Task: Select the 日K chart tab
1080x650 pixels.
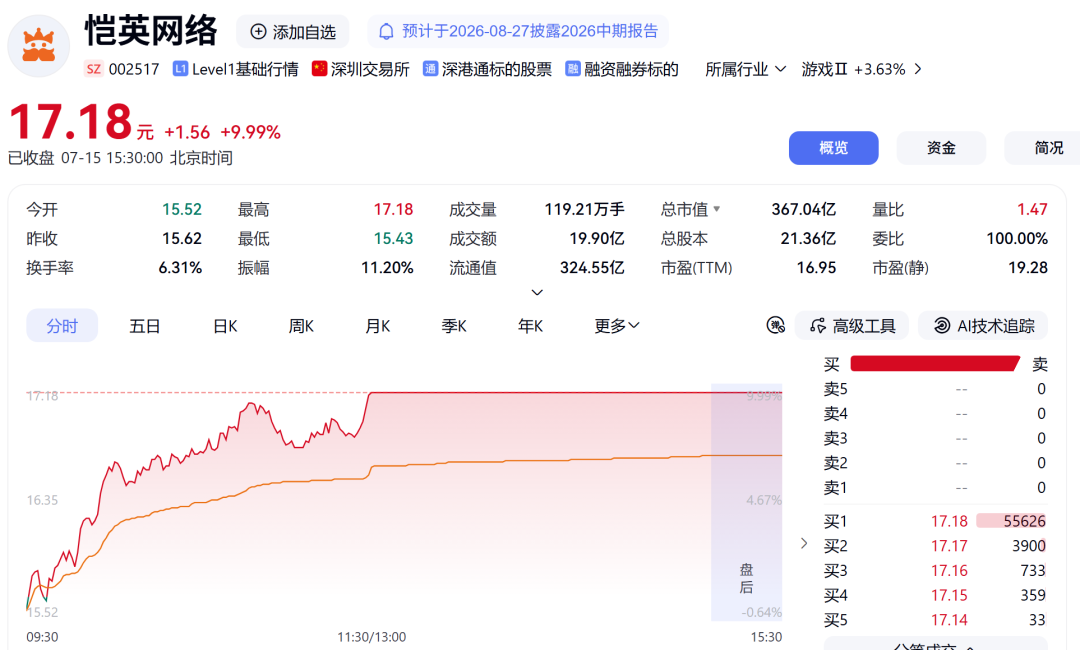Action: (x=225, y=326)
